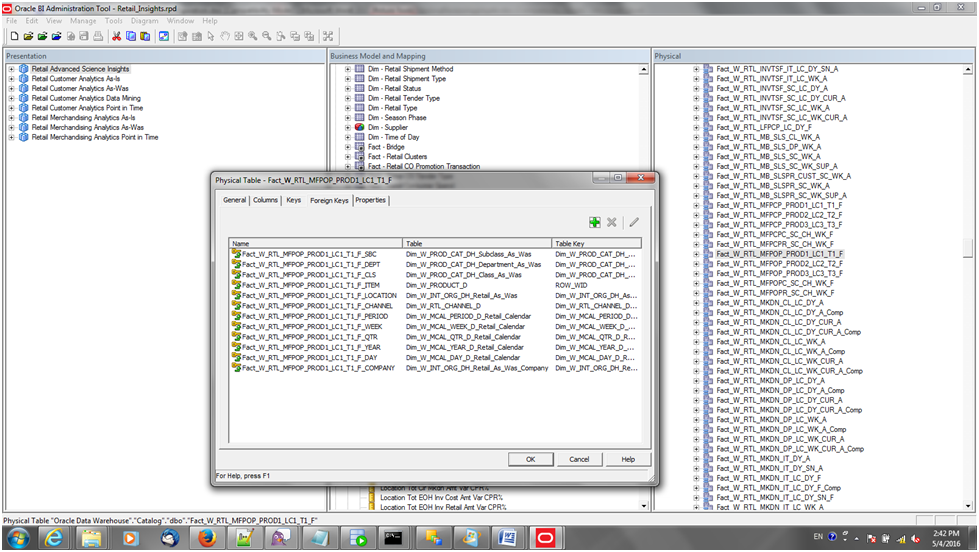Click ROW_WID table key cell

tap(571, 285)
